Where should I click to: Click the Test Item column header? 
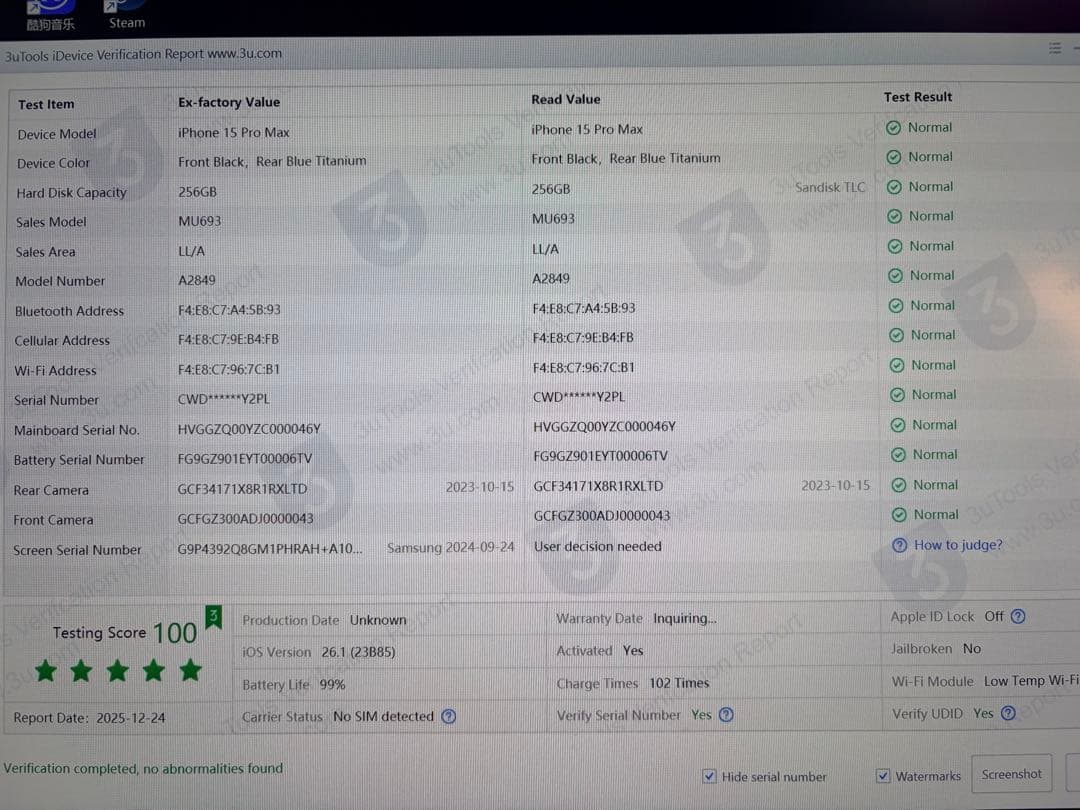click(x=45, y=105)
